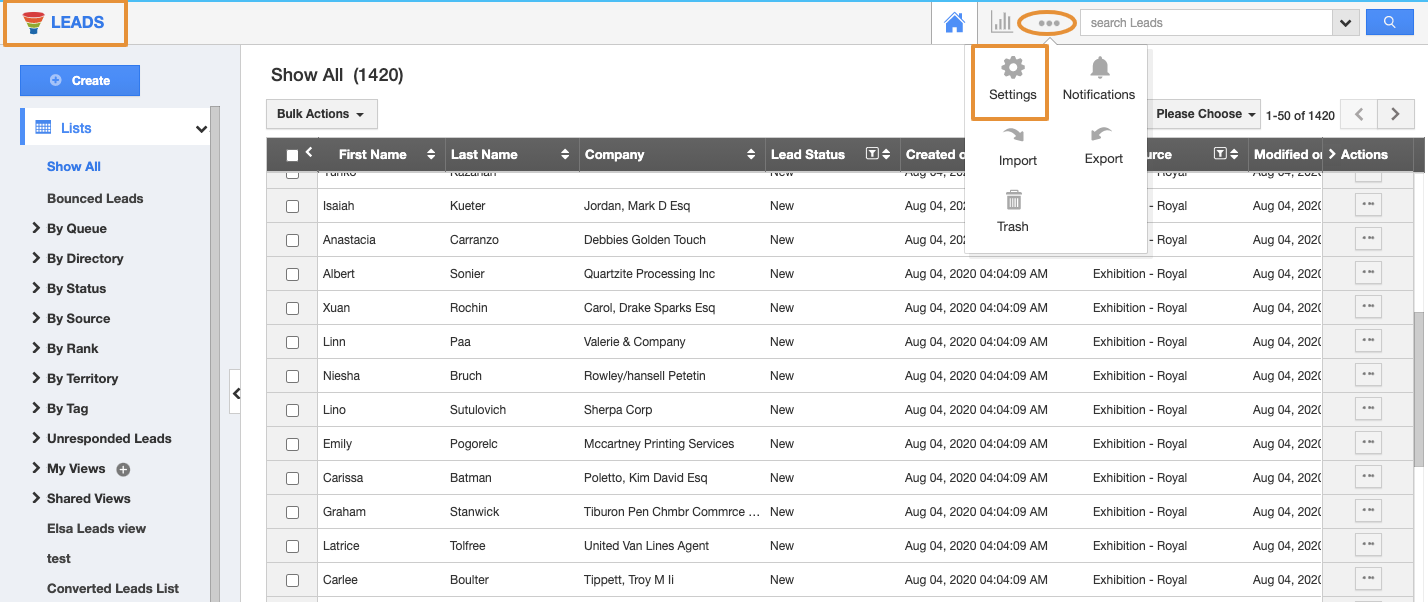Check the box for Isaiah Kueter
Viewport: 1428px width, 602px height.
click(x=293, y=206)
